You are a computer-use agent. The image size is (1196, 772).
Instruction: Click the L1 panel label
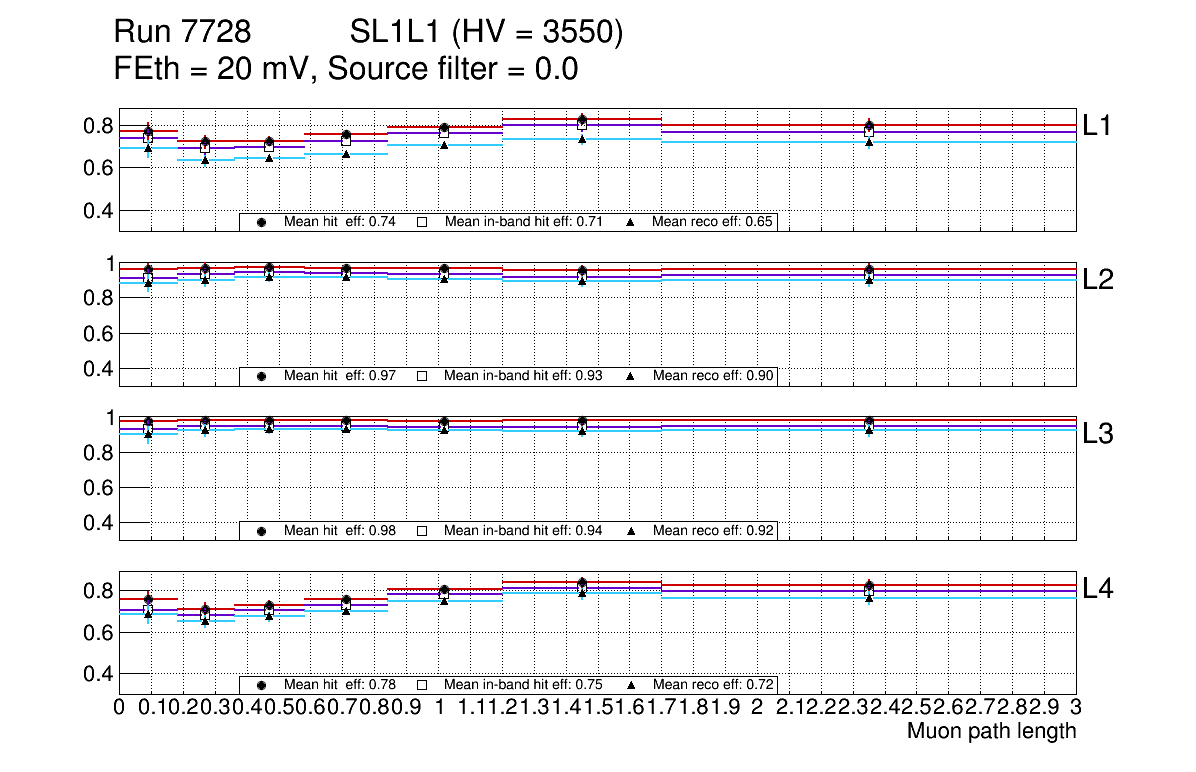pyautogui.click(x=1098, y=125)
